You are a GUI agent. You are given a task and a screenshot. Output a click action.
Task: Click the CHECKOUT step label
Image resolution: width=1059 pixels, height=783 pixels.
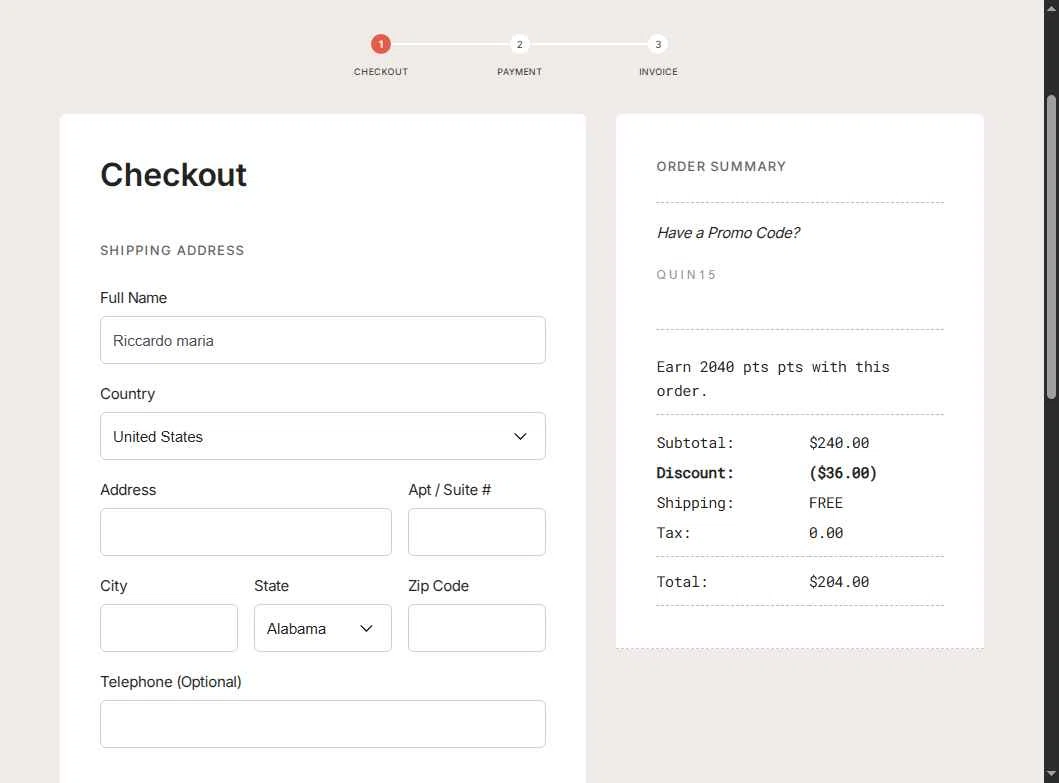coord(380,72)
